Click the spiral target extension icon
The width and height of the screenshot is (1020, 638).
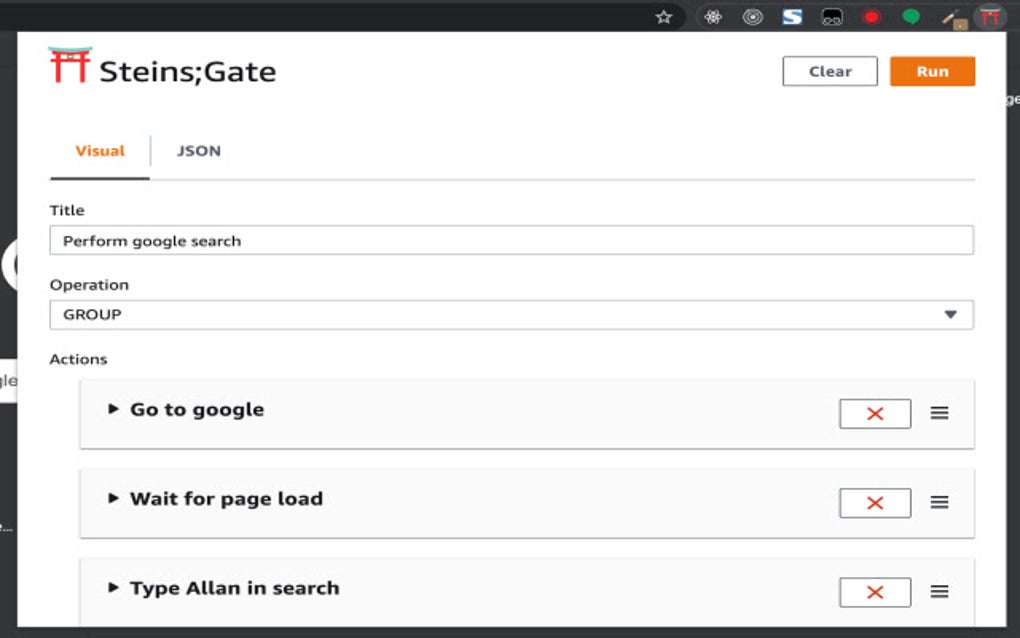(752, 16)
